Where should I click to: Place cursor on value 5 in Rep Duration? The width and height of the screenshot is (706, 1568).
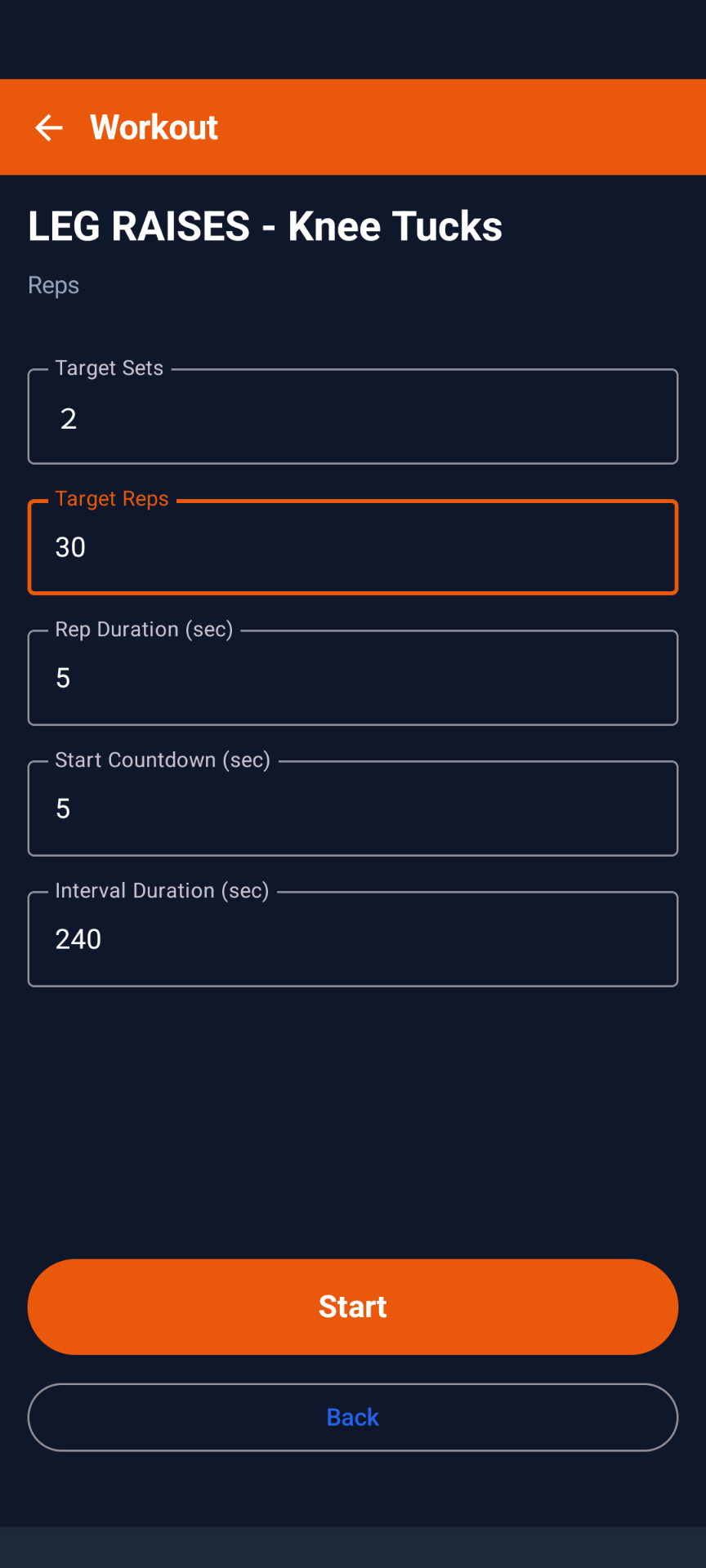coord(63,678)
